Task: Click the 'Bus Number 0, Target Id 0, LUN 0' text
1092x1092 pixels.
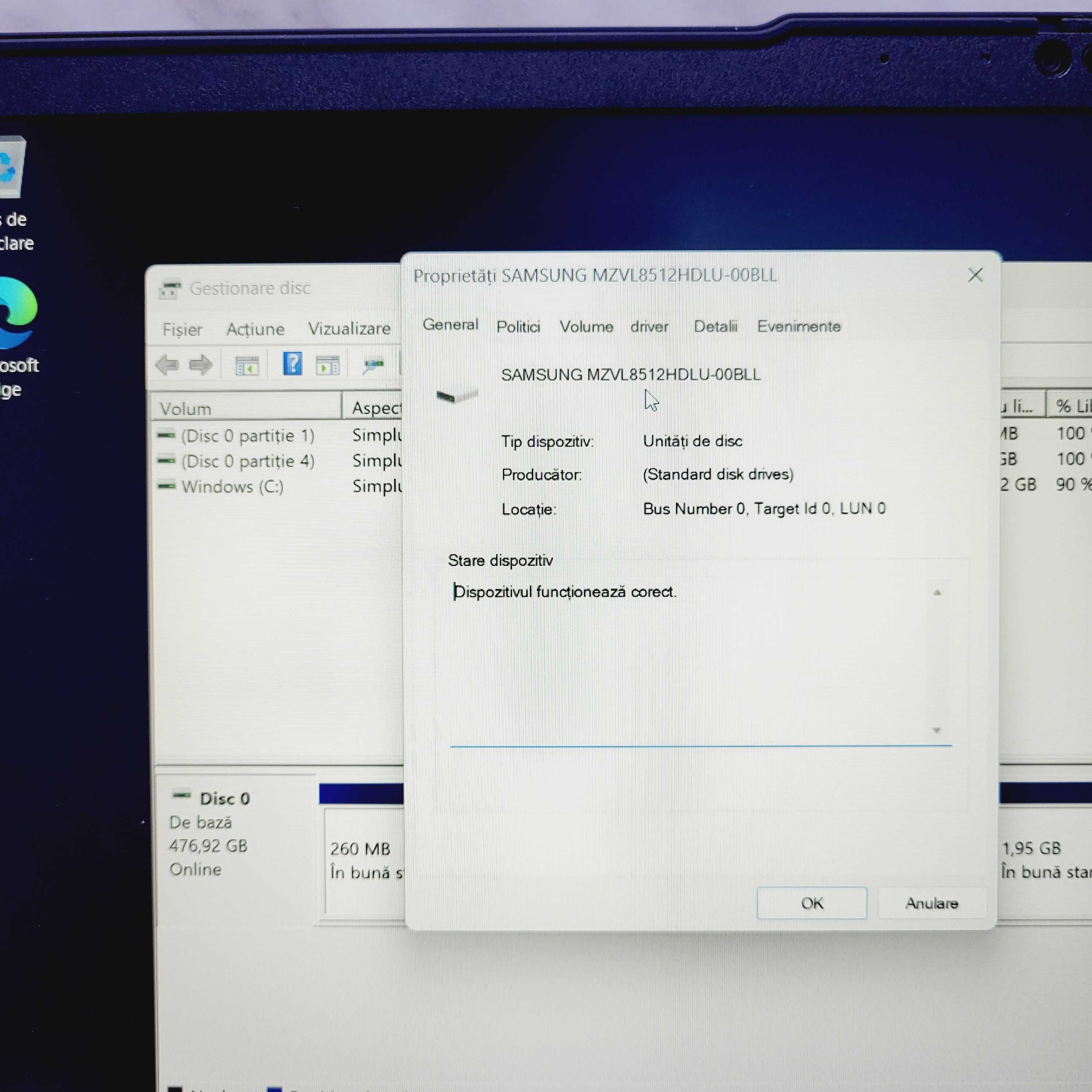Action: click(764, 509)
